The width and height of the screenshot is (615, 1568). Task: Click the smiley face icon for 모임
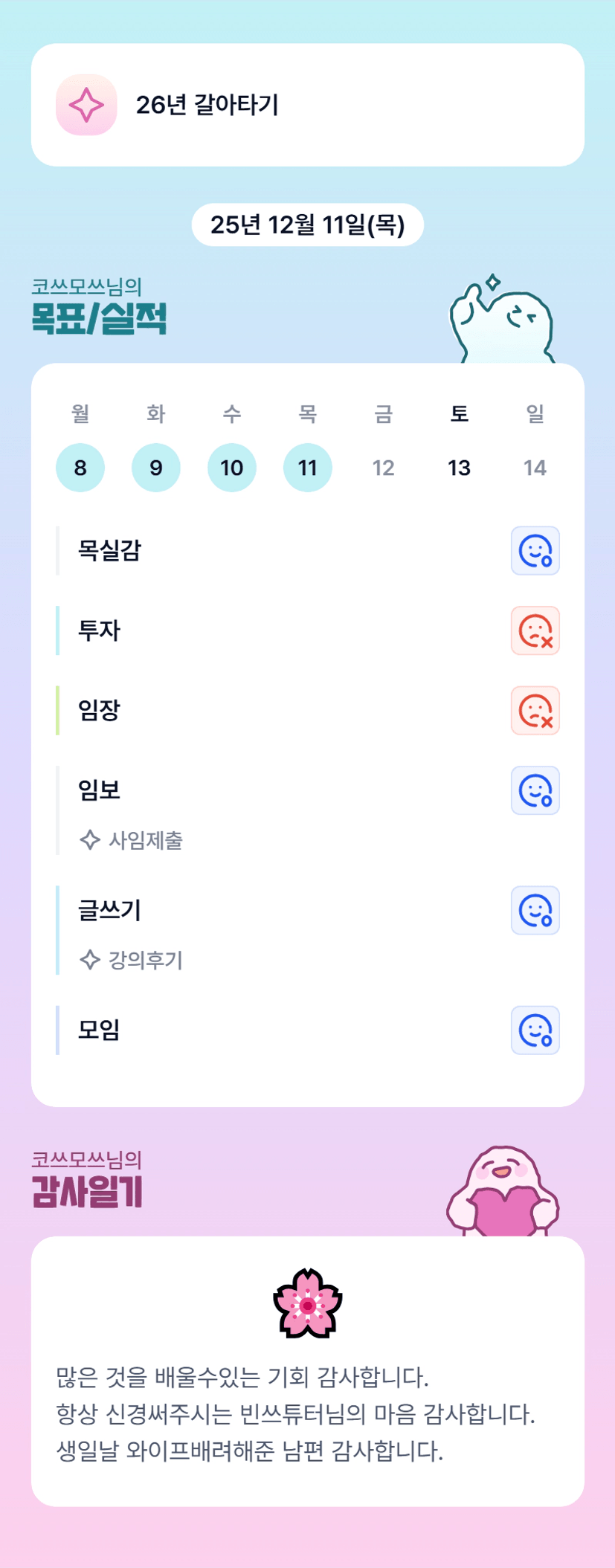click(x=535, y=1030)
